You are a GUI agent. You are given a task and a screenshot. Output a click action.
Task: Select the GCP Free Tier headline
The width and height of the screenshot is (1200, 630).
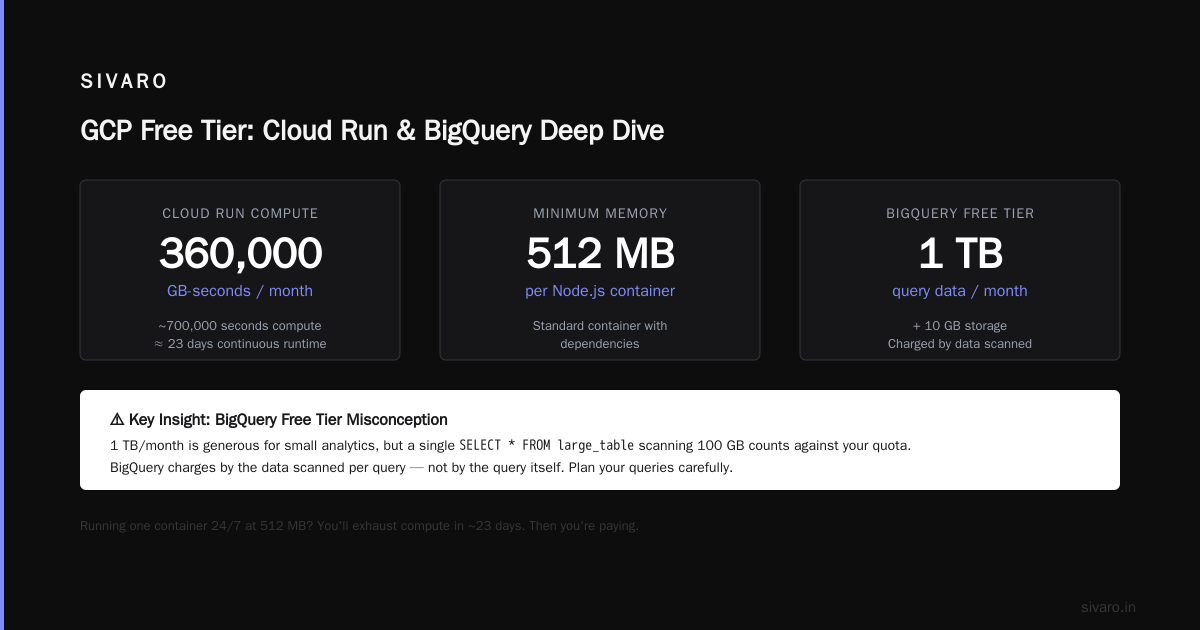pos(372,131)
